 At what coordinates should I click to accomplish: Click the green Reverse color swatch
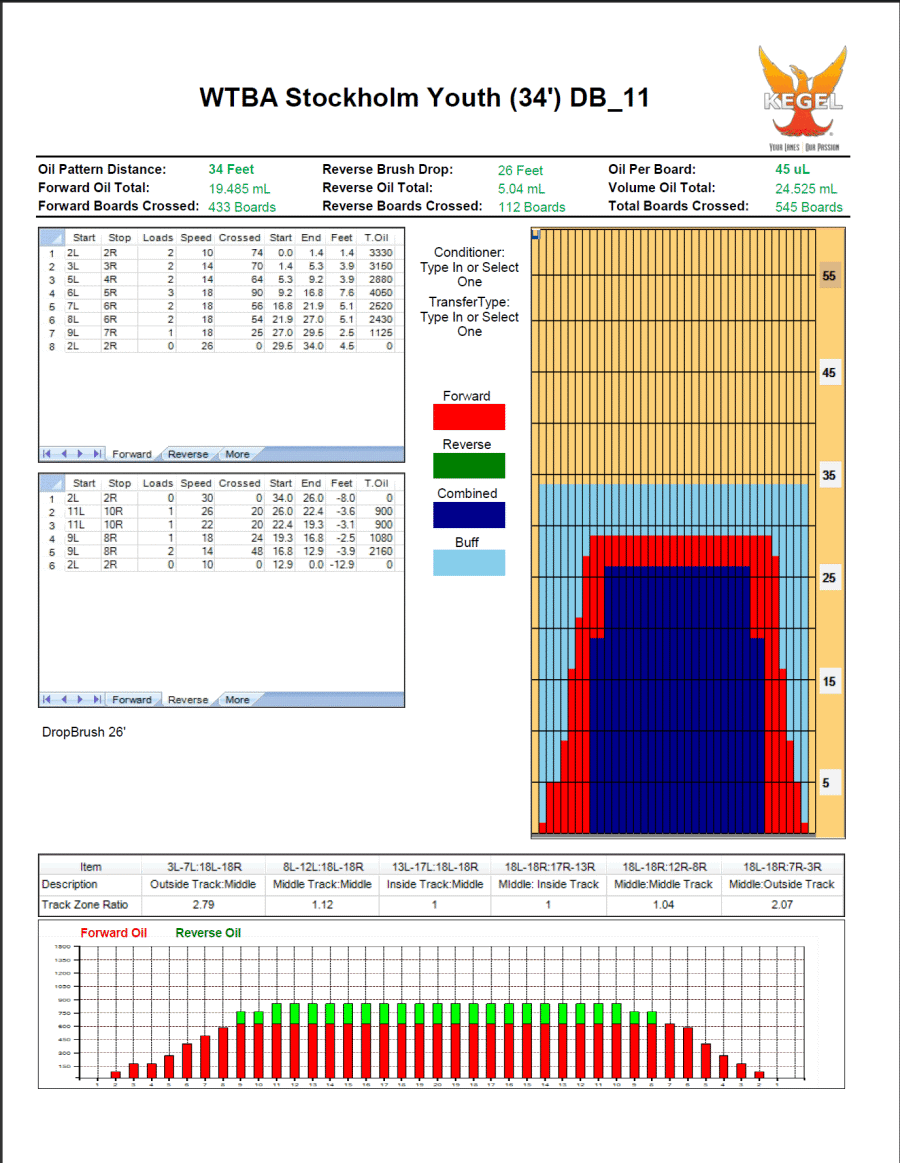[469, 466]
